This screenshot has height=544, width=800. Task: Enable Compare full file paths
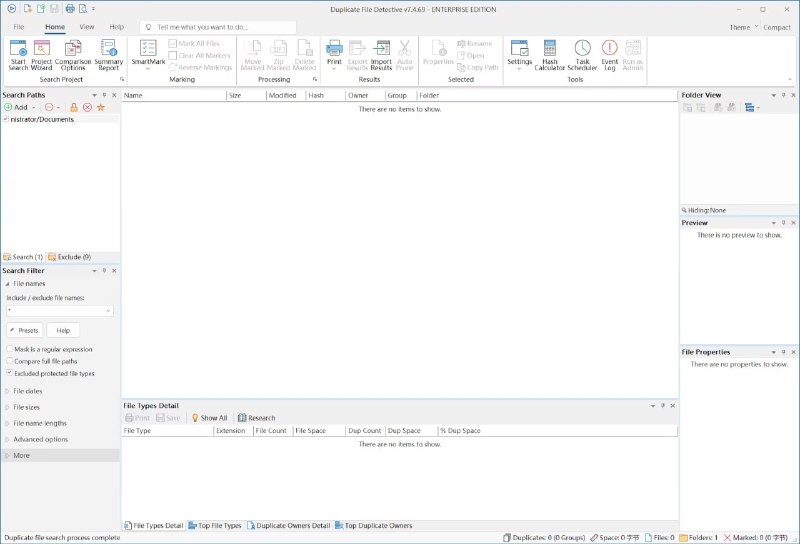(x=9, y=361)
